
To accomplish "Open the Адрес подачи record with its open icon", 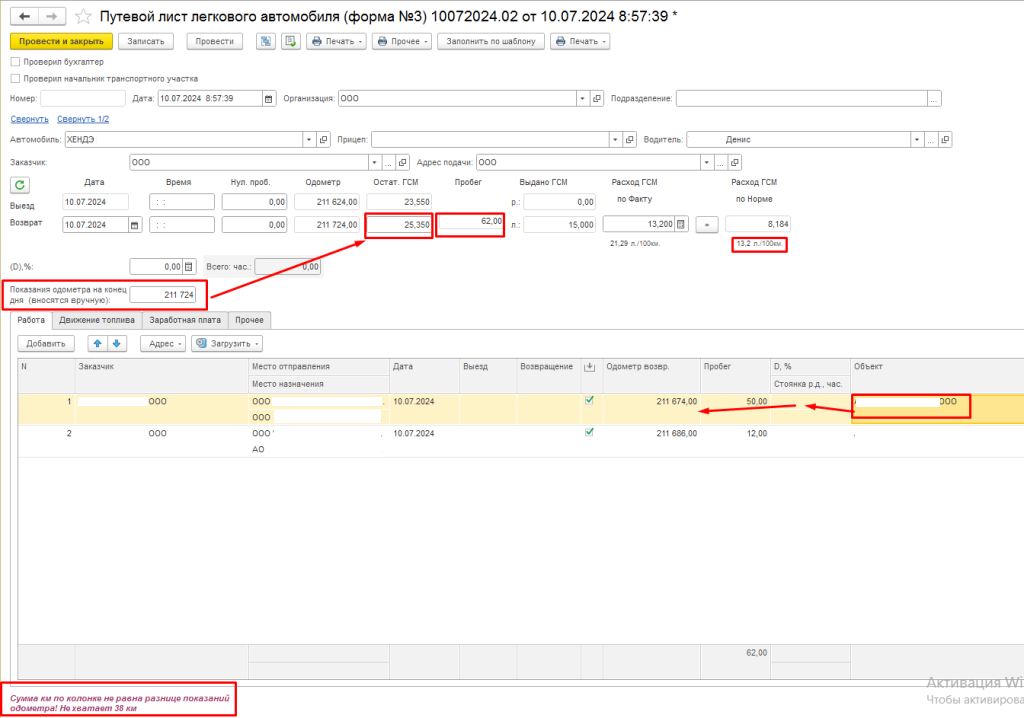I will (x=735, y=162).
